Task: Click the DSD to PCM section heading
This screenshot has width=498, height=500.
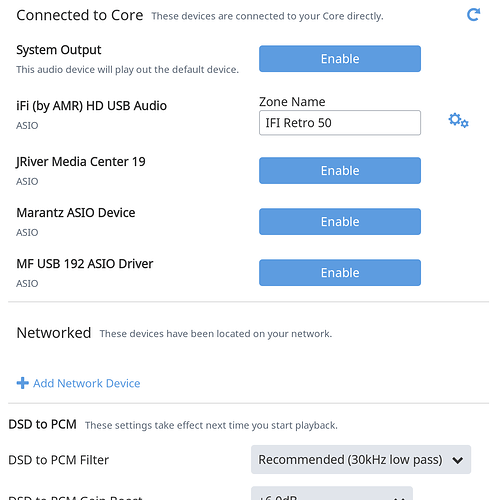Action: [42, 424]
